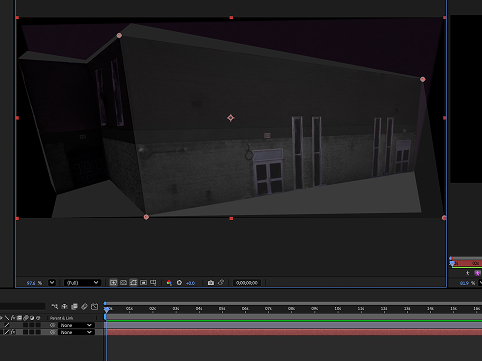The width and height of the screenshot is (482, 362).
Task: Toggle mask and shape path visibility icon
Action: point(133,283)
